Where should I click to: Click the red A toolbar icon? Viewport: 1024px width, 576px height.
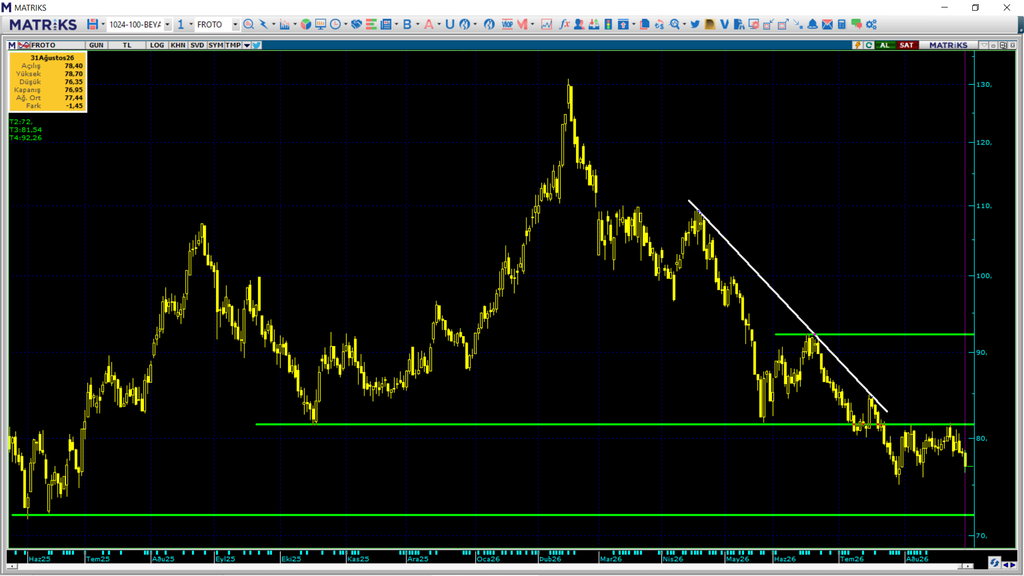[428, 24]
